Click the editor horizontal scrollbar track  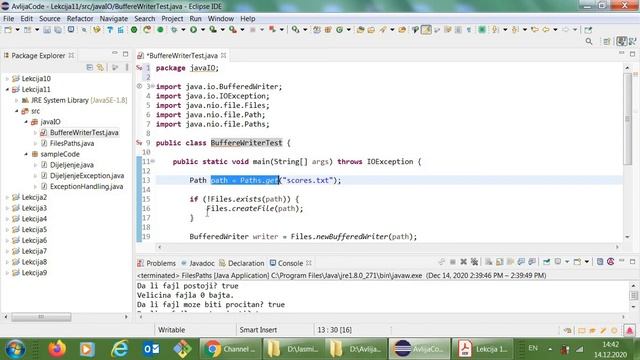pos(388,247)
